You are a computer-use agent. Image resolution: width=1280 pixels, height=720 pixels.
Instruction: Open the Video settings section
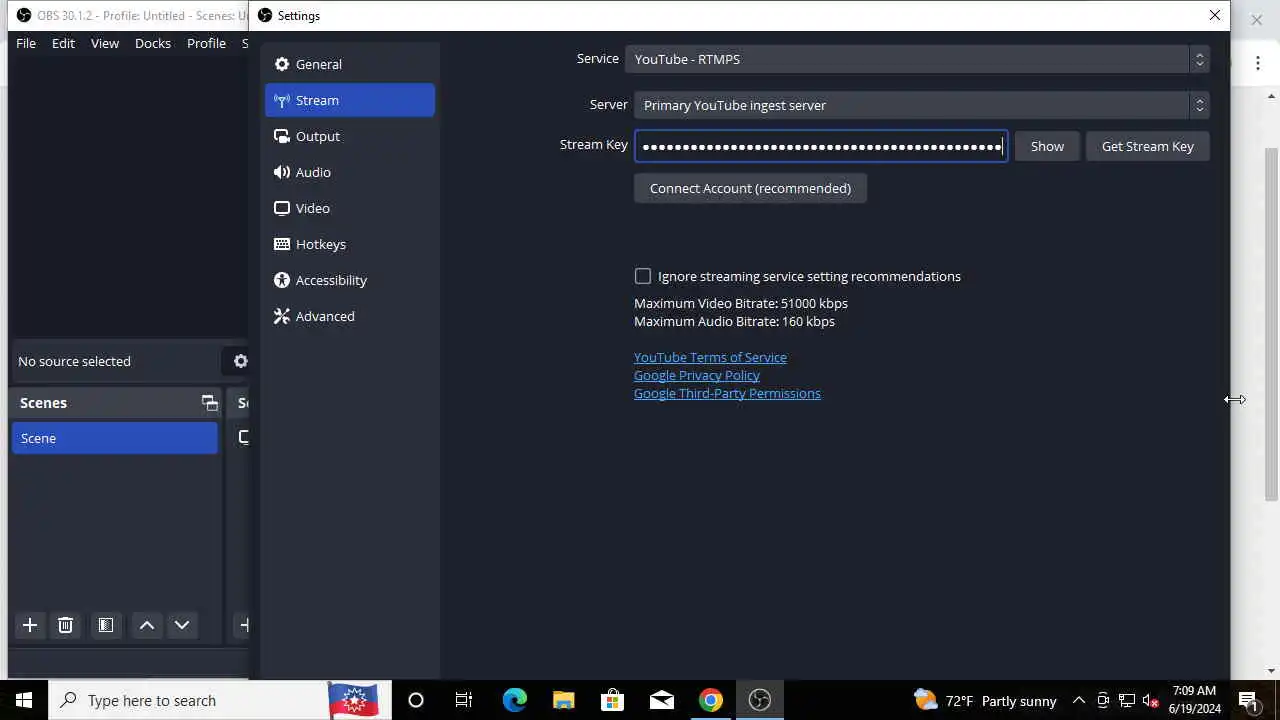(349, 208)
